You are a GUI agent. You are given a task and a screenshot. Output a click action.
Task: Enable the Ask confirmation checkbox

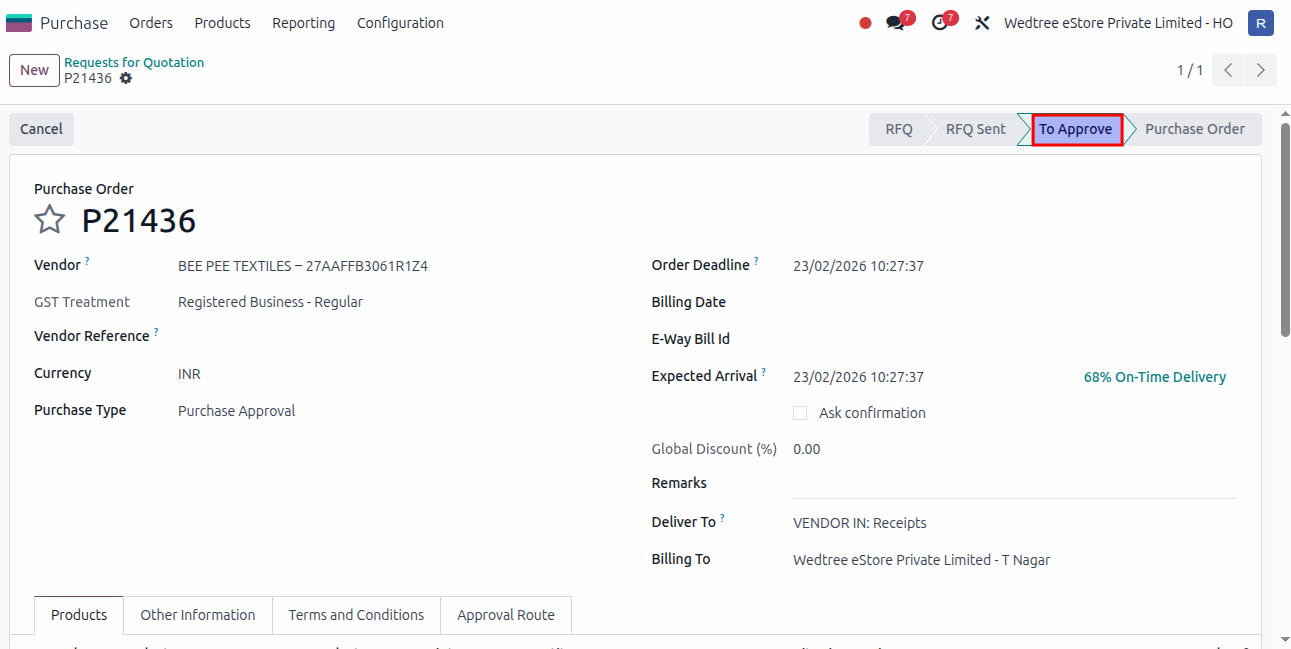click(x=800, y=413)
